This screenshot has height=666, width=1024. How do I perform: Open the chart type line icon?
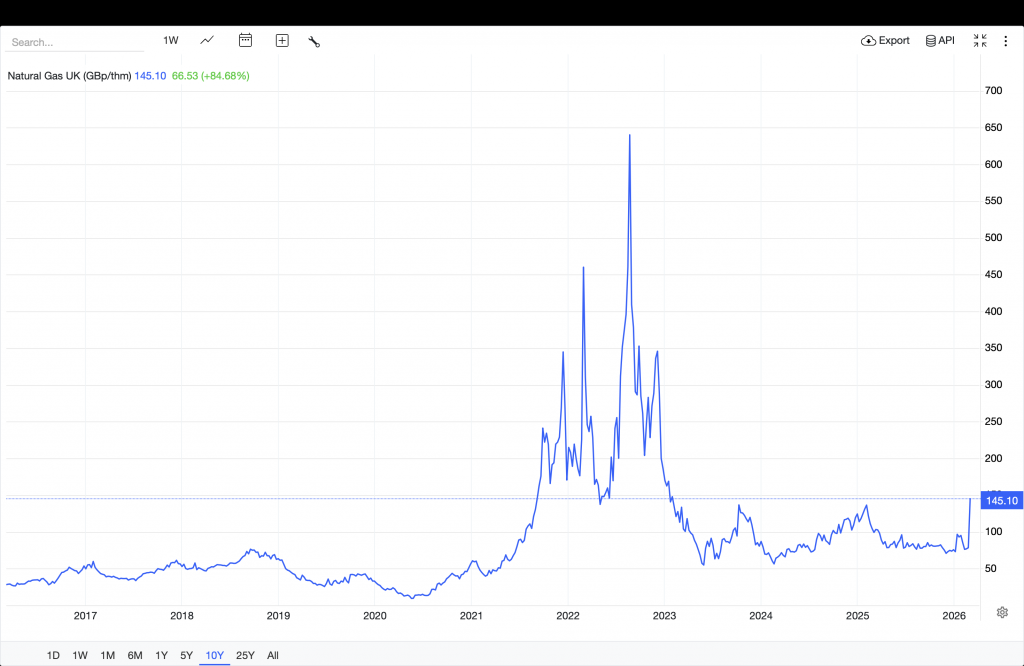207,41
